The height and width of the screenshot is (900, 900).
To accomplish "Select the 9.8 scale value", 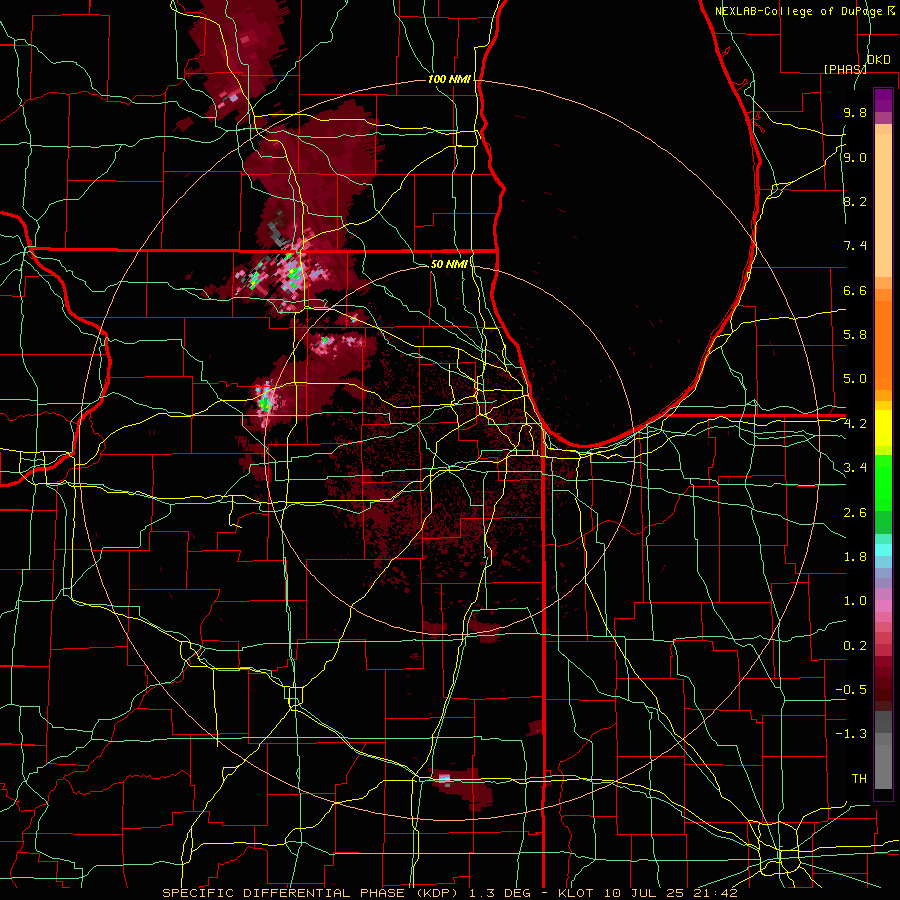I will coord(855,113).
